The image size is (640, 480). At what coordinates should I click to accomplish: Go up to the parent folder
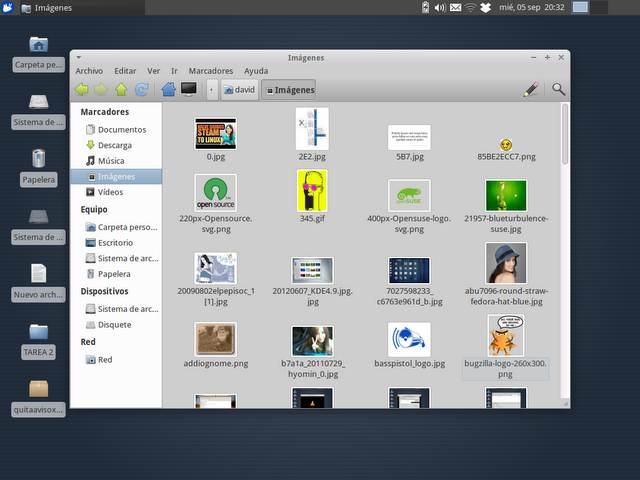click(x=121, y=89)
